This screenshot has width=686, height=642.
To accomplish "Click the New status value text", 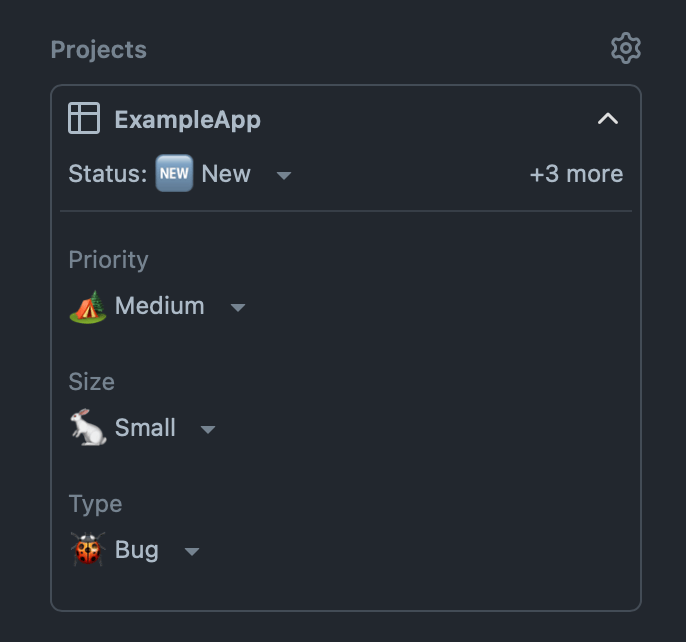I will click(226, 174).
